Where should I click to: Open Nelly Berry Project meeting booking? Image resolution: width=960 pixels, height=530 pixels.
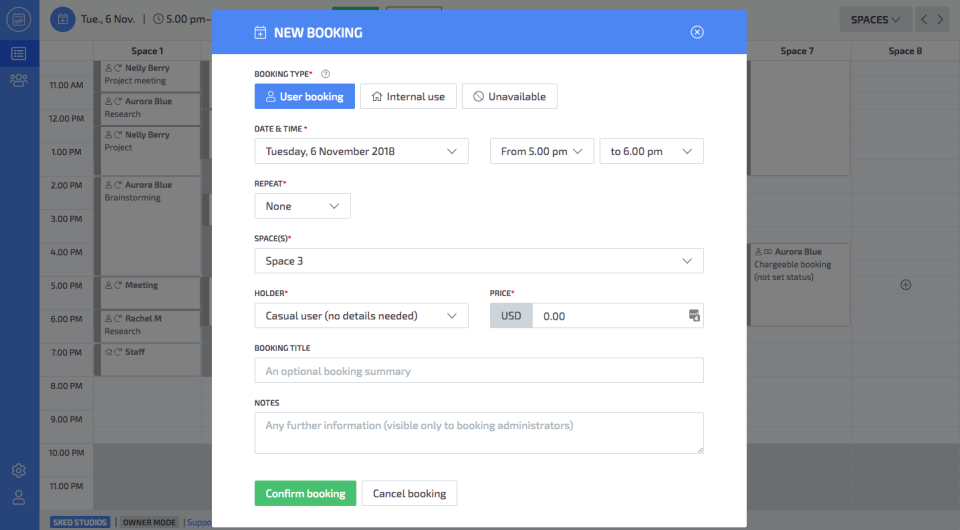coord(147,75)
